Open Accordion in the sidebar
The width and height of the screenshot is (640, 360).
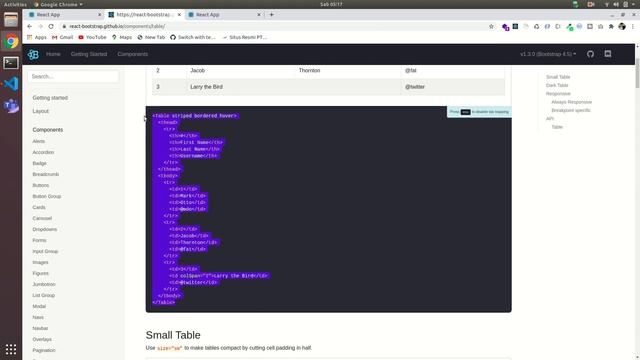tap(43, 152)
